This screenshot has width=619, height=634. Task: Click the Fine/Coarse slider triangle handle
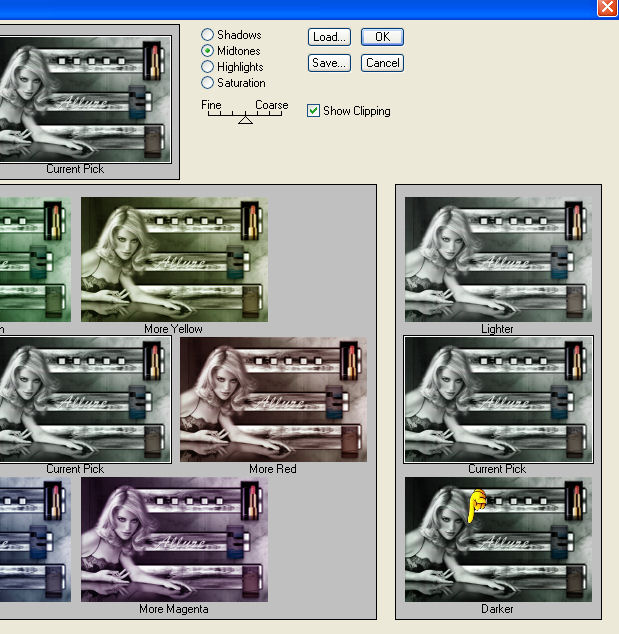(x=245, y=120)
